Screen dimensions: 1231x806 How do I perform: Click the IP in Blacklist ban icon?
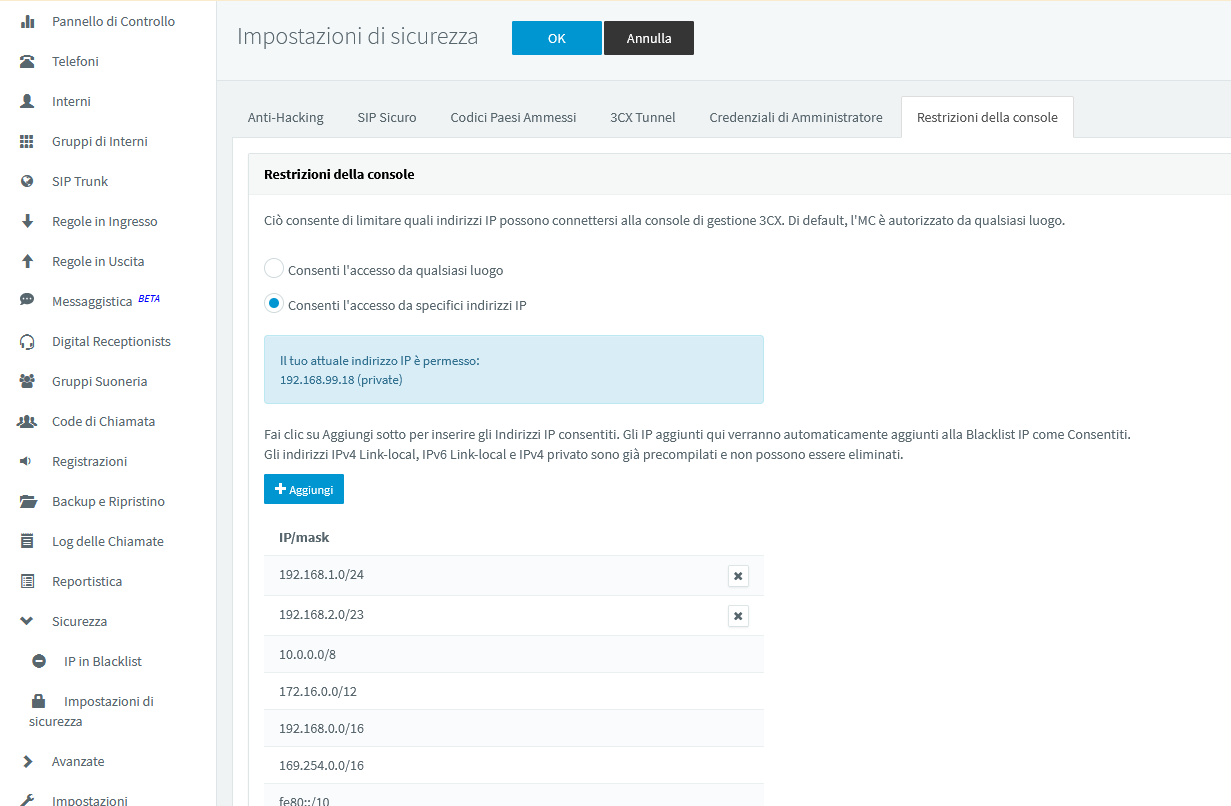39,661
